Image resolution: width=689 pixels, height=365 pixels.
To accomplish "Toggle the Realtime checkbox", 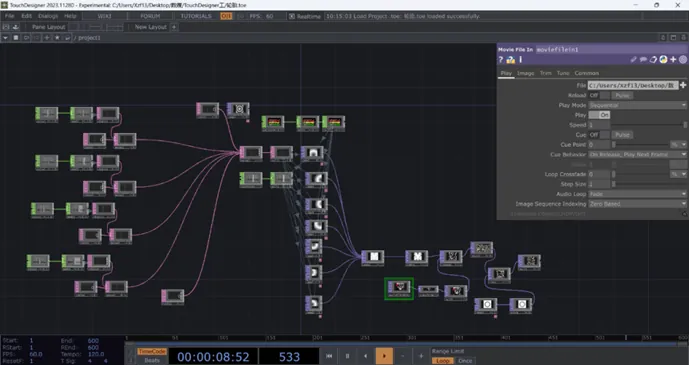I will [292, 16].
